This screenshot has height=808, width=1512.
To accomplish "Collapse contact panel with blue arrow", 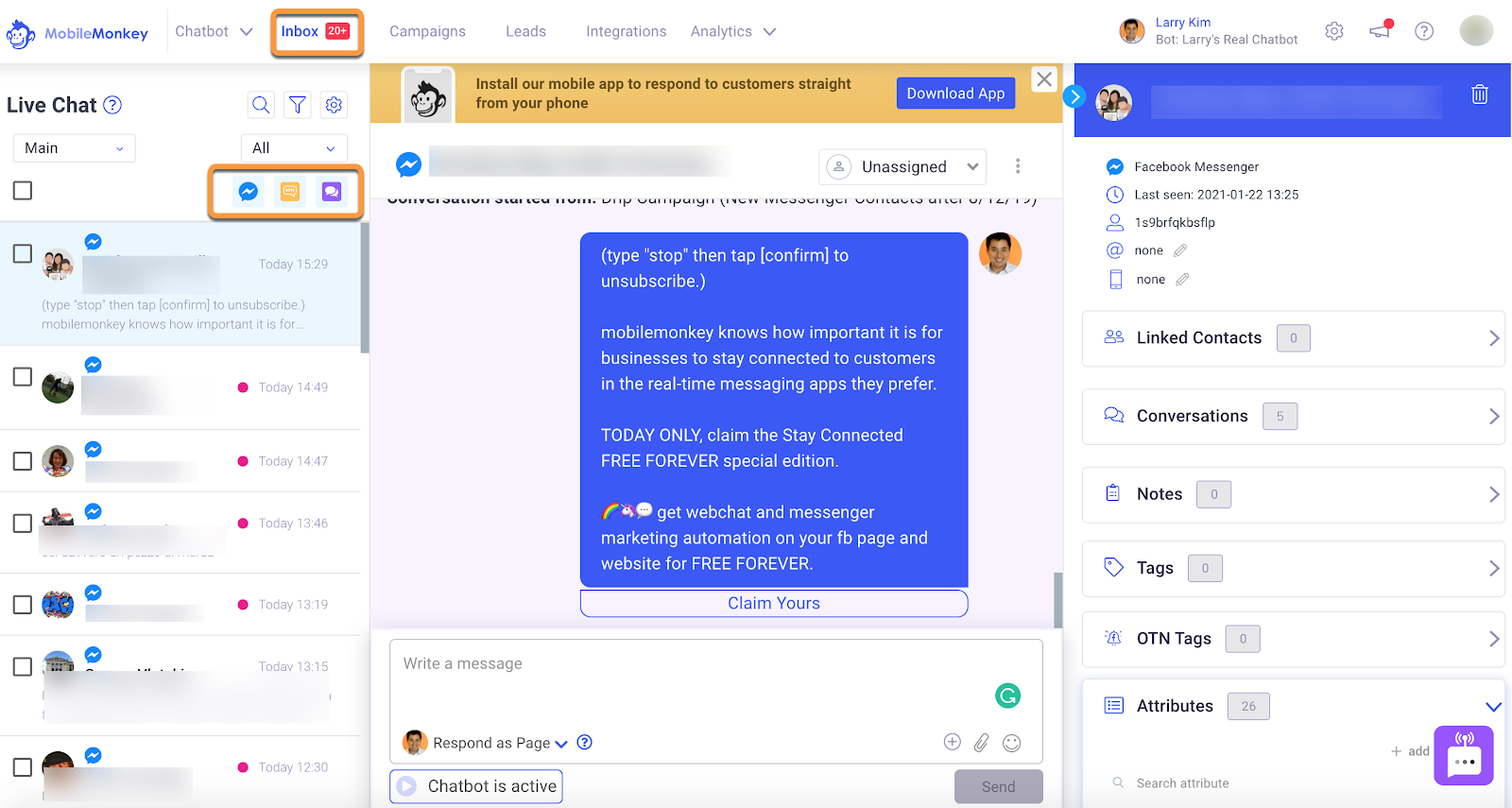I will pos(1074,96).
